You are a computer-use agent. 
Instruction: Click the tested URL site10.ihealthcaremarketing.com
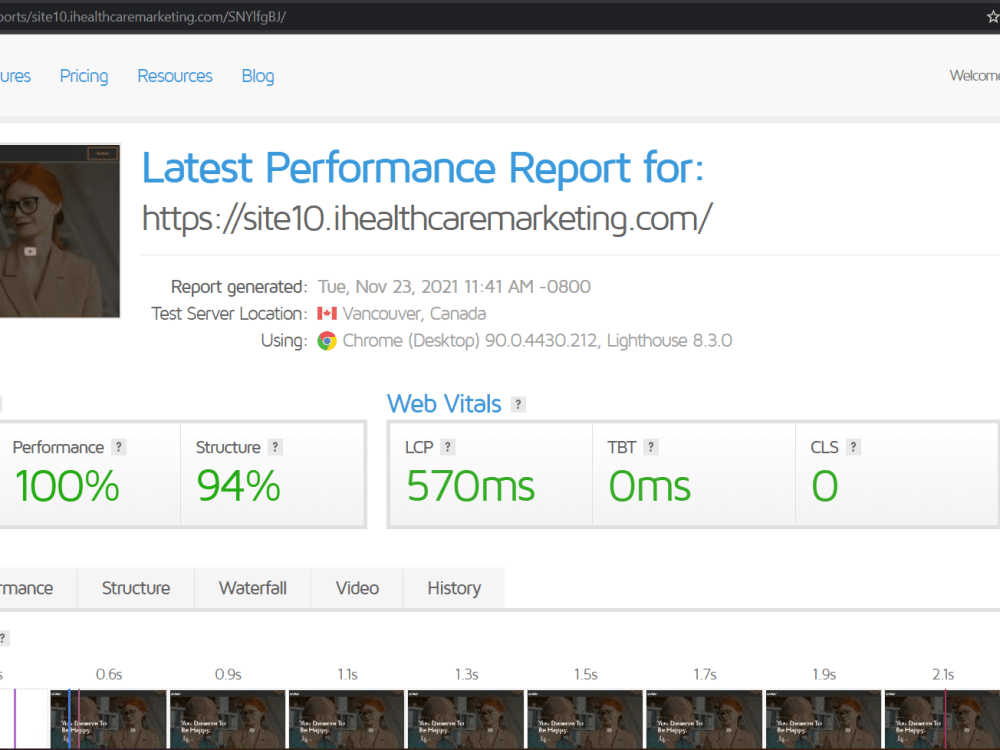click(x=427, y=219)
